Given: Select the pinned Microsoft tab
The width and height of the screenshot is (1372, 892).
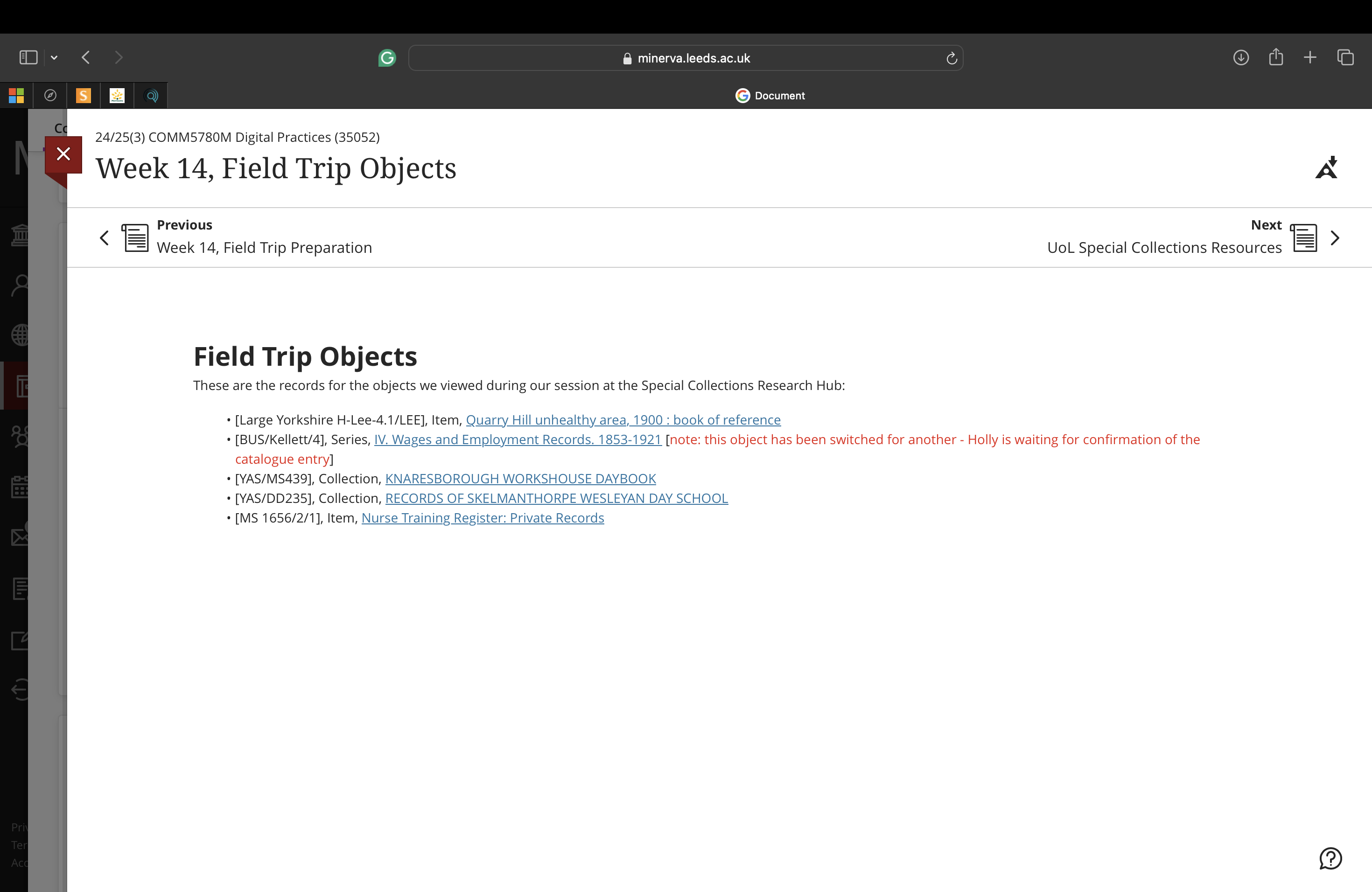Looking at the screenshot, I should point(16,96).
